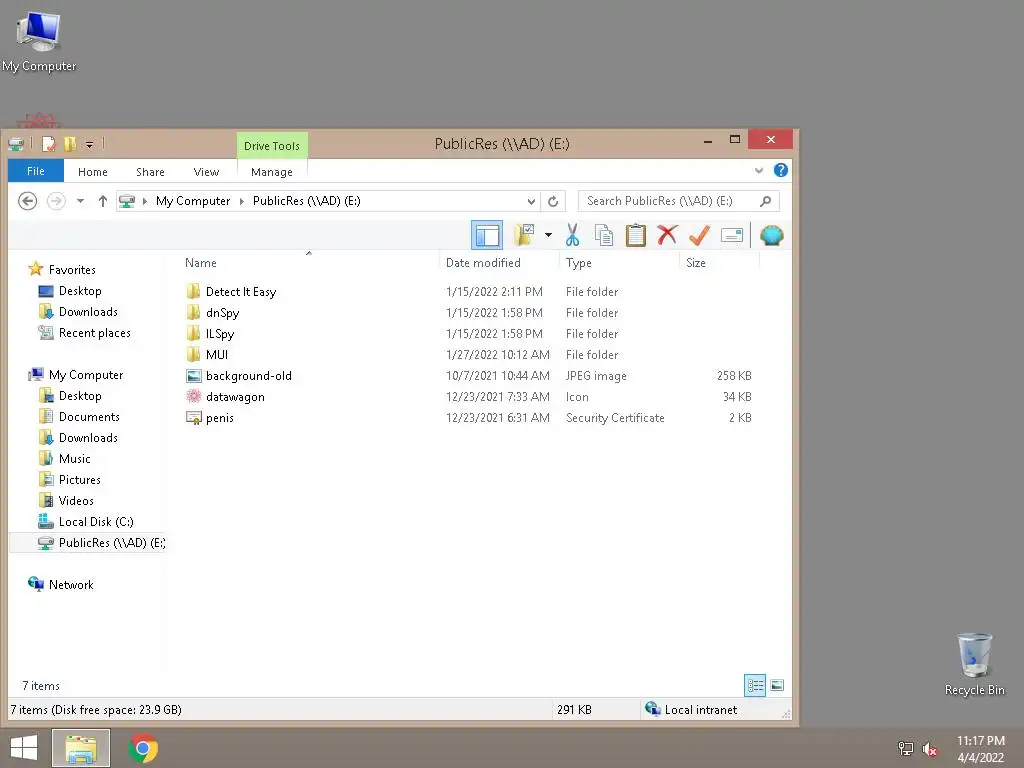The image size is (1024, 768).
Task: Select the background-old JPEG file
Action: (249, 376)
